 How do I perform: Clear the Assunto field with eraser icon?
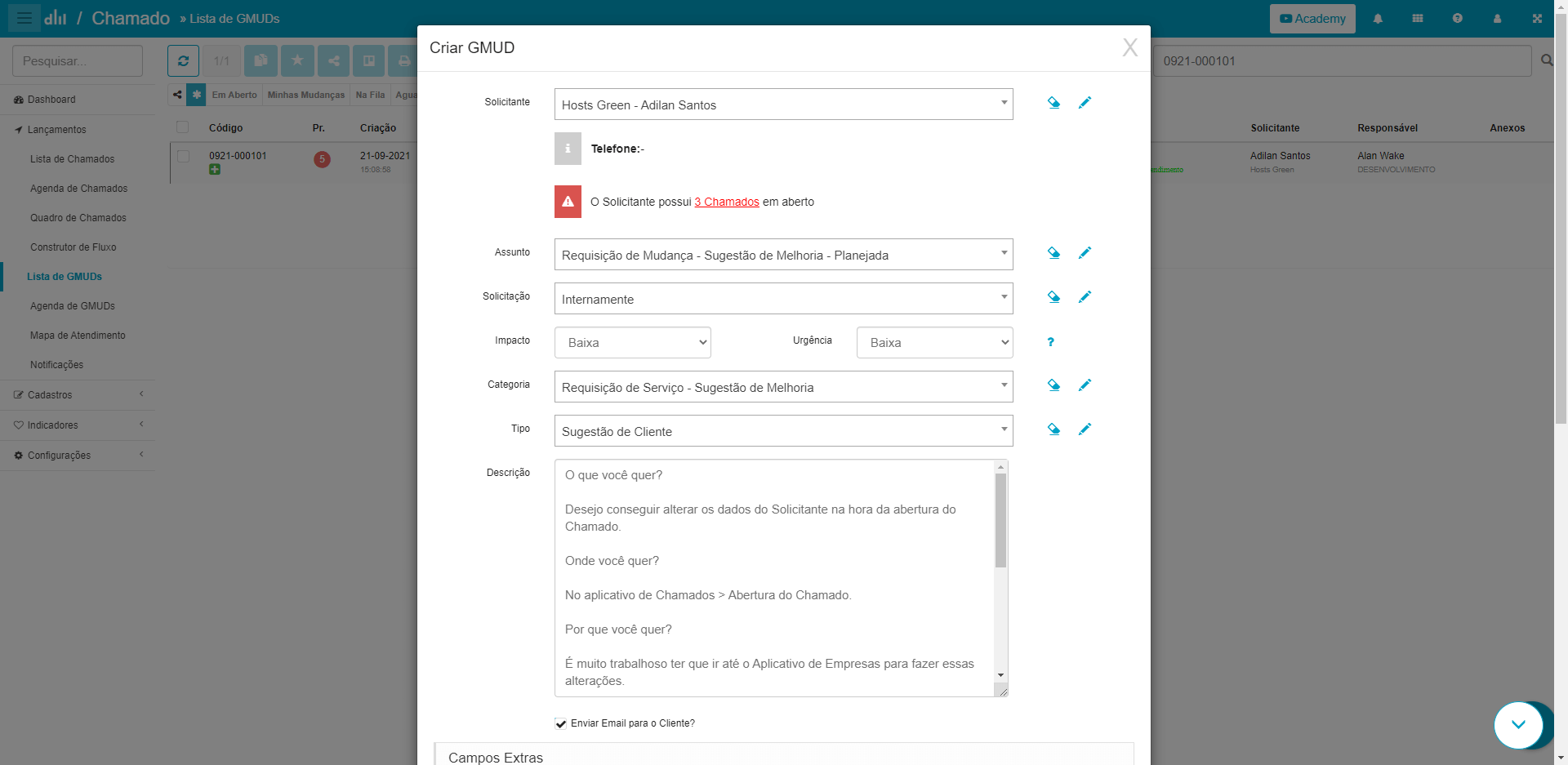click(x=1053, y=253)
